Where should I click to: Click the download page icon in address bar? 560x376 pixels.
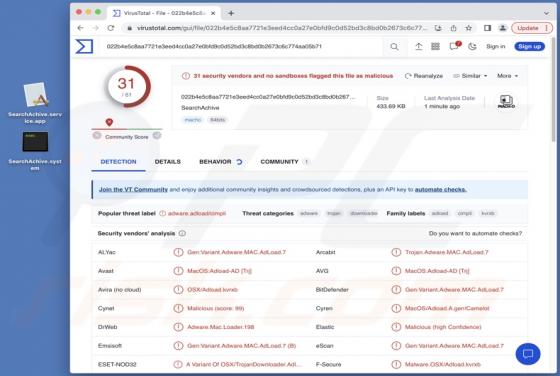438,28
